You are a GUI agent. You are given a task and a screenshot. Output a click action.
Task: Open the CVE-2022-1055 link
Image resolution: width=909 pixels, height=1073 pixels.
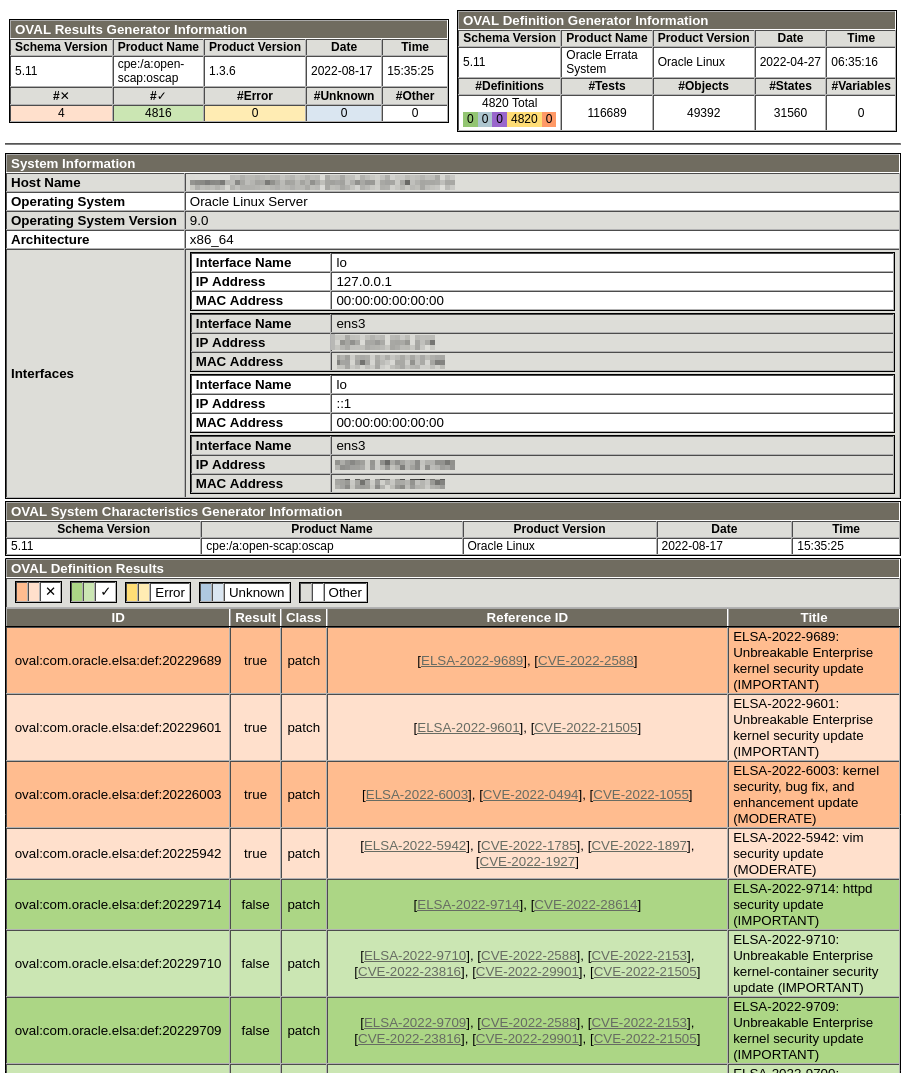click(x=641, y=795)
